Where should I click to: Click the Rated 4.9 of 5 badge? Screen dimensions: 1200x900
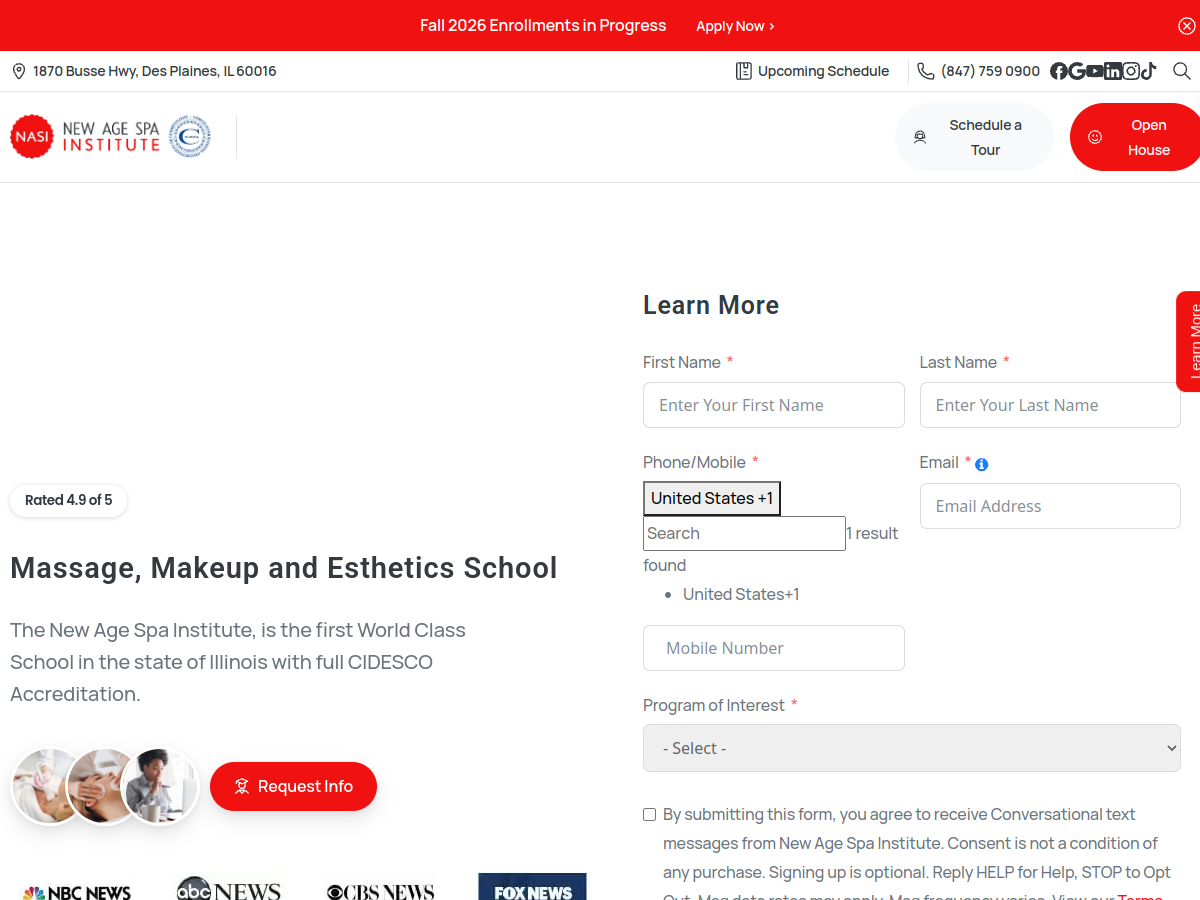coord(68,500)
